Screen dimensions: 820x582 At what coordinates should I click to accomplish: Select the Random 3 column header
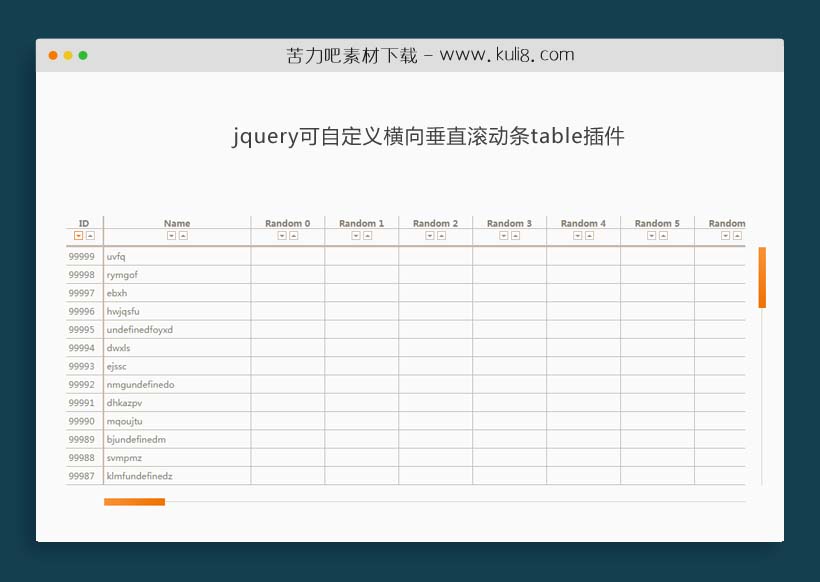coord(510,223)
